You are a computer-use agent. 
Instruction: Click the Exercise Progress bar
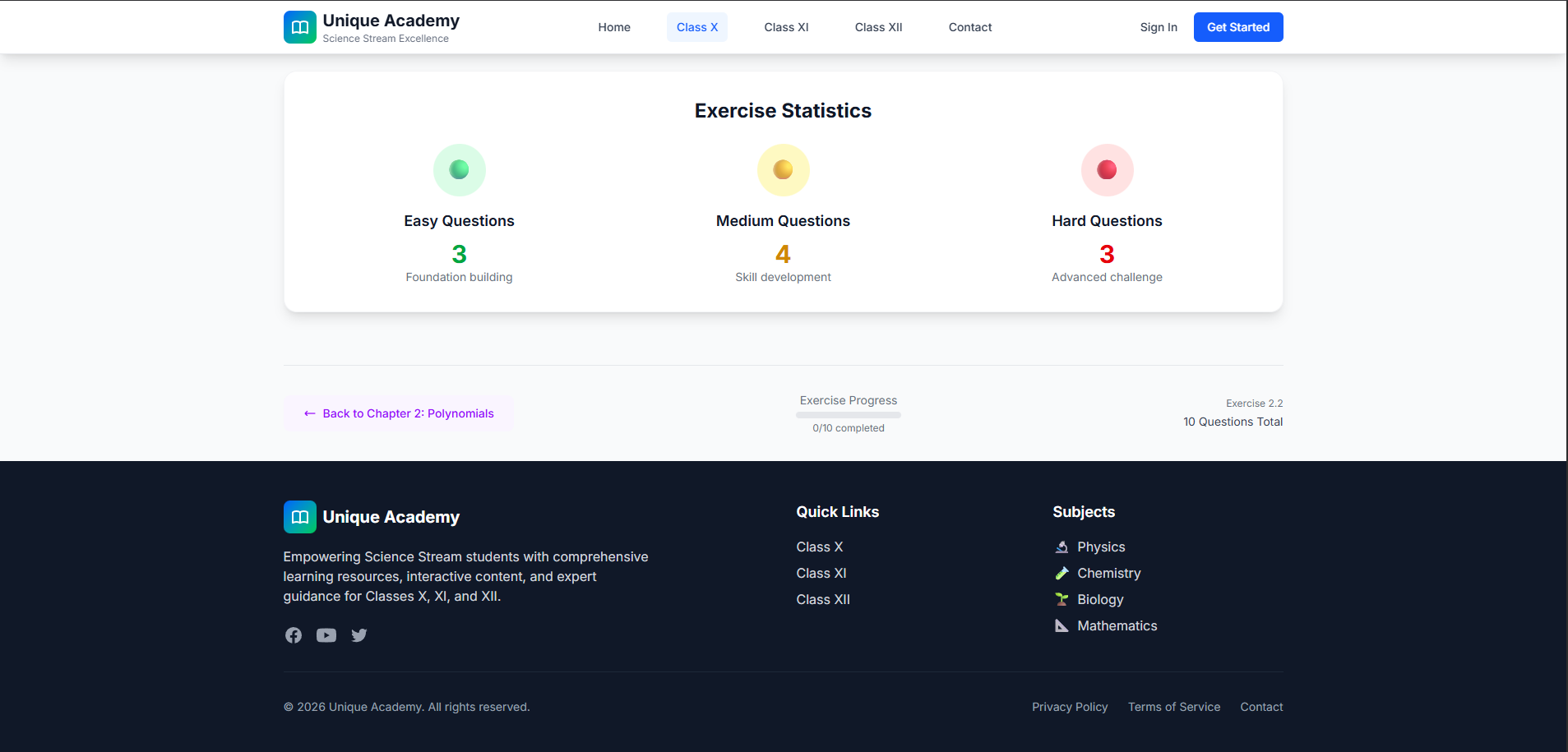849,415
